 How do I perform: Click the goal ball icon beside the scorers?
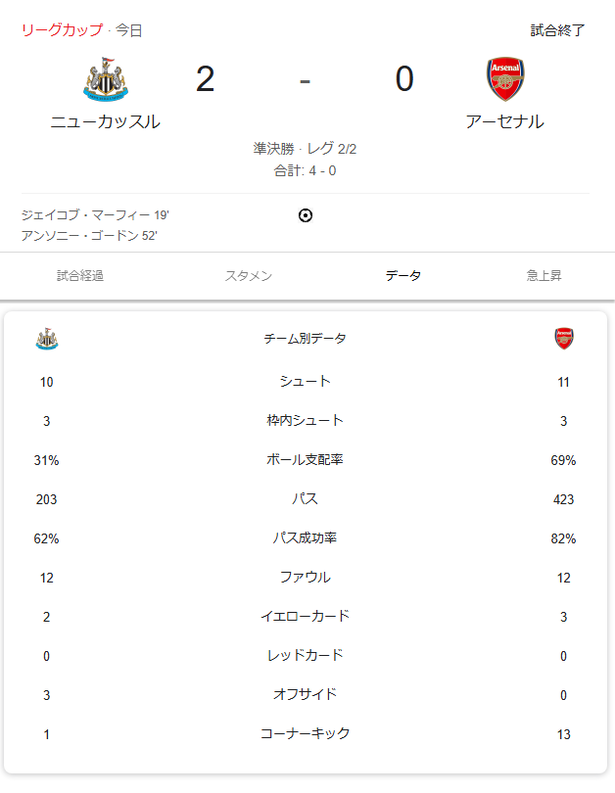(305, 215)
